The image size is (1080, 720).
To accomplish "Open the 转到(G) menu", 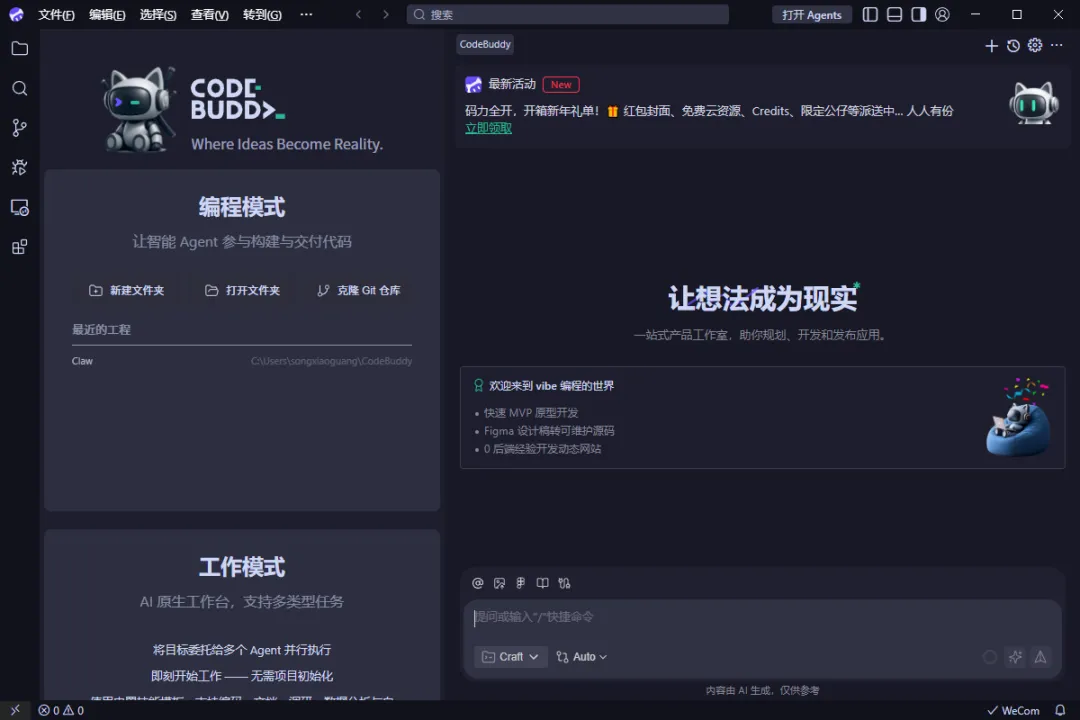I will pos(262,14).
